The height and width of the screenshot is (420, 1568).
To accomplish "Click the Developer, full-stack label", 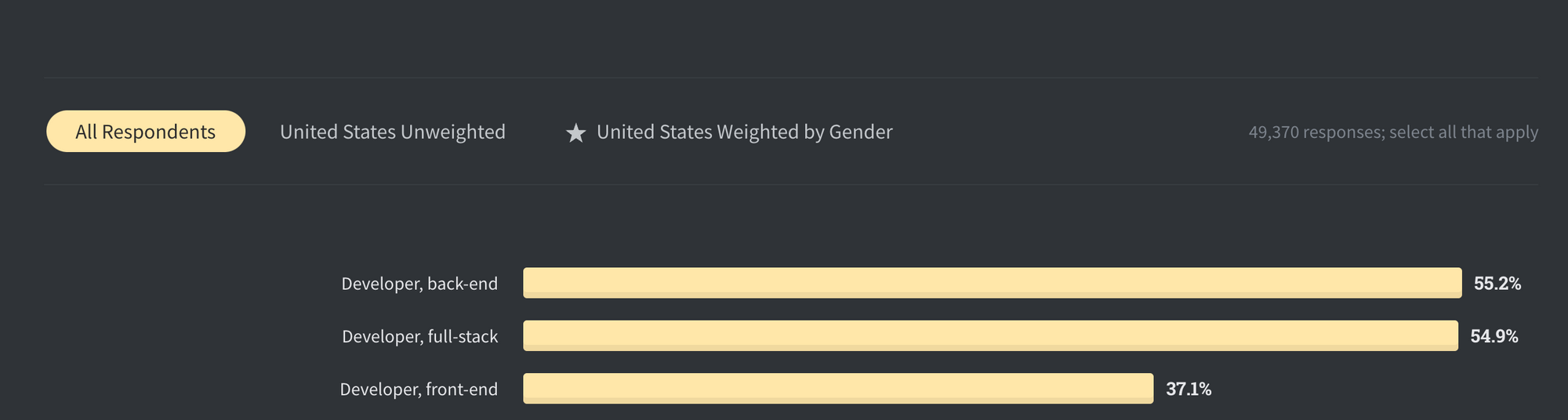I will point(419,336).
